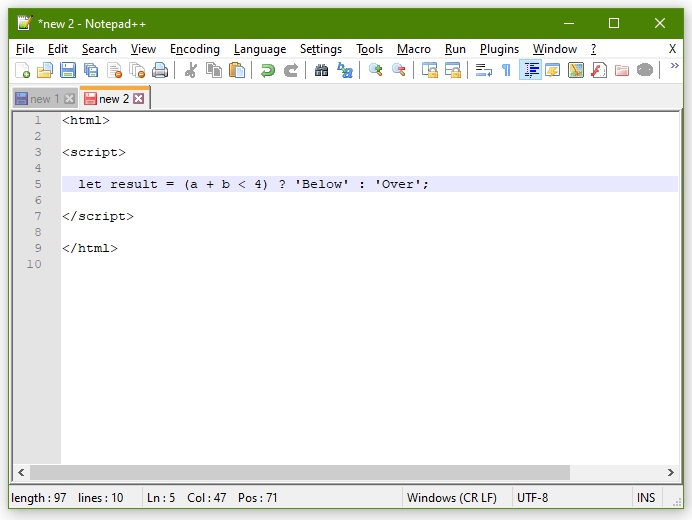Image resolution: width=692 pixels, height=520 pixels.
Task: Undo the last edit
Action: [267, 70]
